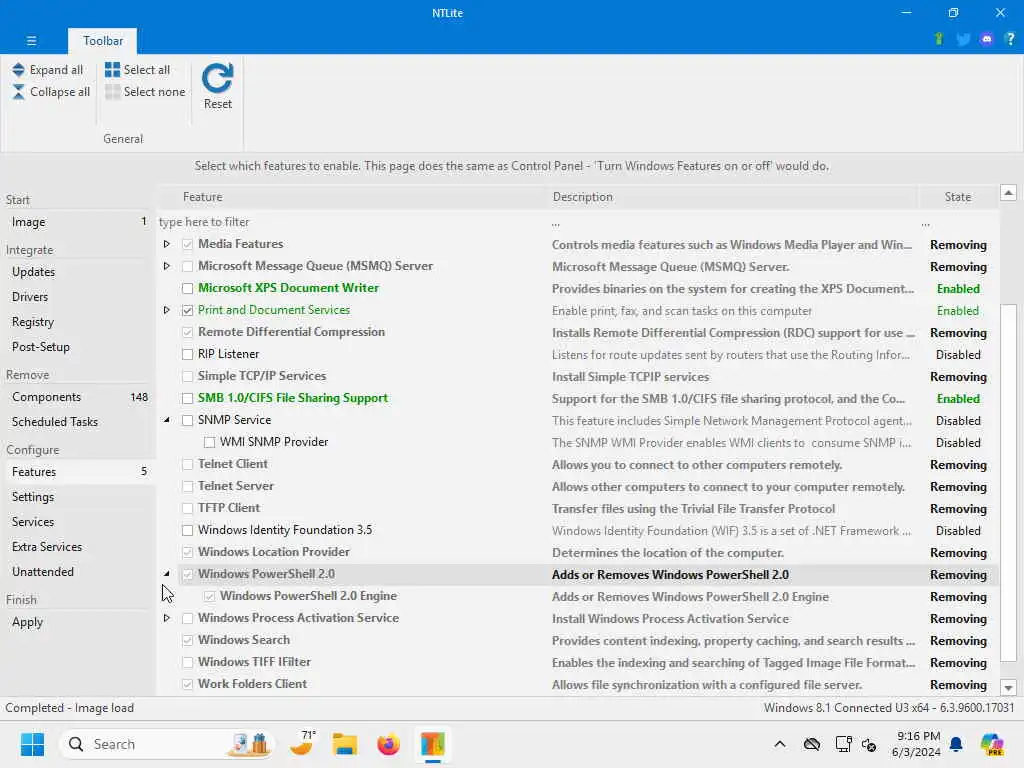Toggle Windows Identity Foundation 3.5 checkbox

click(x=187, y=530)
